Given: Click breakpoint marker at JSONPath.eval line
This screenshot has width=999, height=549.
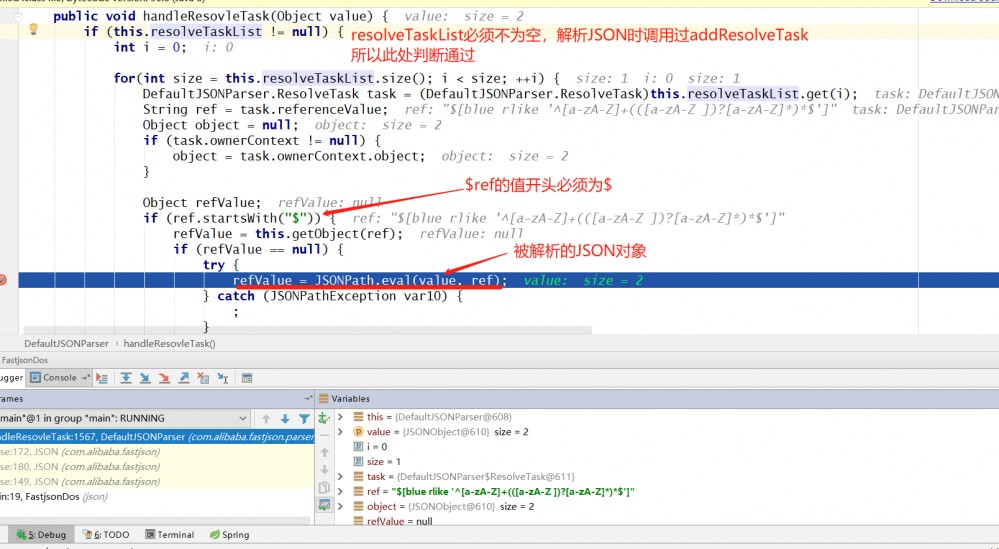Looking at the screenshot, I should [3, 280].
